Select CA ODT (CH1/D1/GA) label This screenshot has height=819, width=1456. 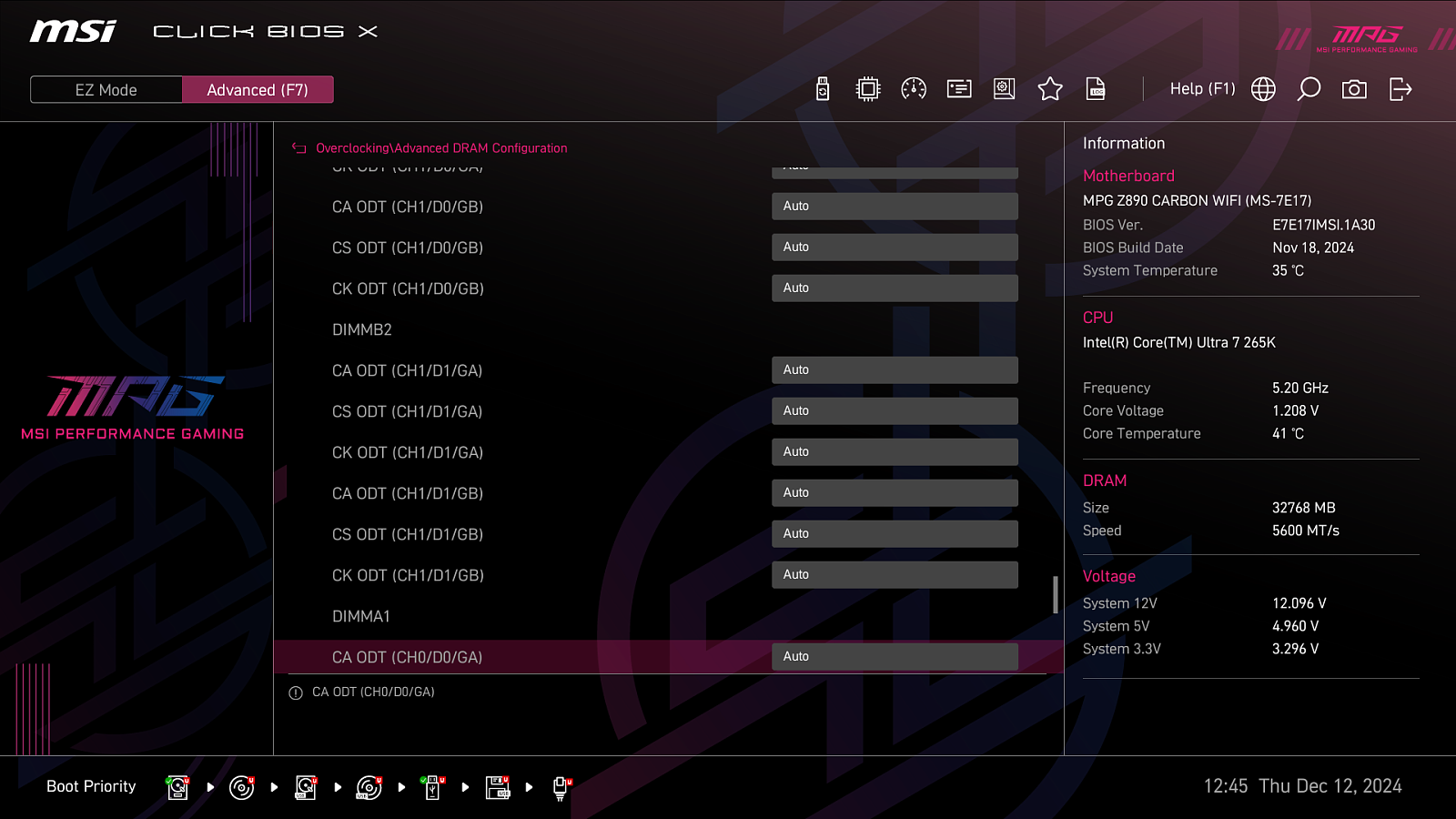pos(408,371)
